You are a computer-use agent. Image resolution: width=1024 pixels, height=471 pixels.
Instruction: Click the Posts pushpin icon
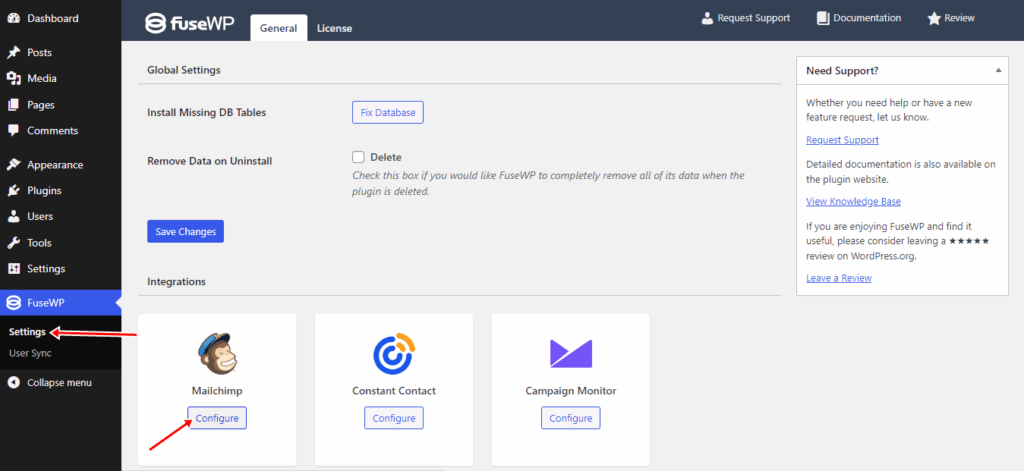(13, 52)
